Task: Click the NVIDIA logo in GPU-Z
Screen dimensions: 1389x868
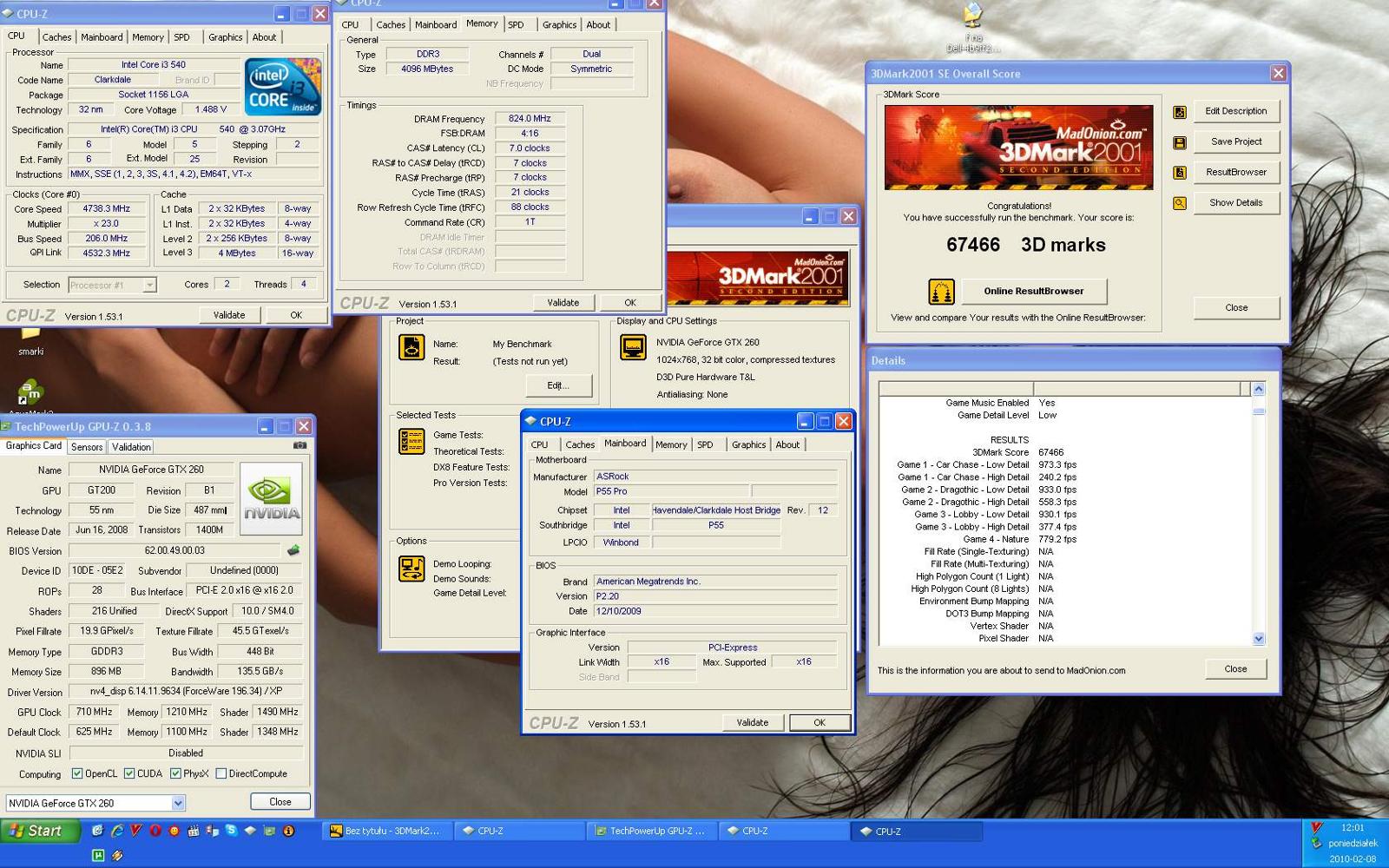Action: (271, 497)
